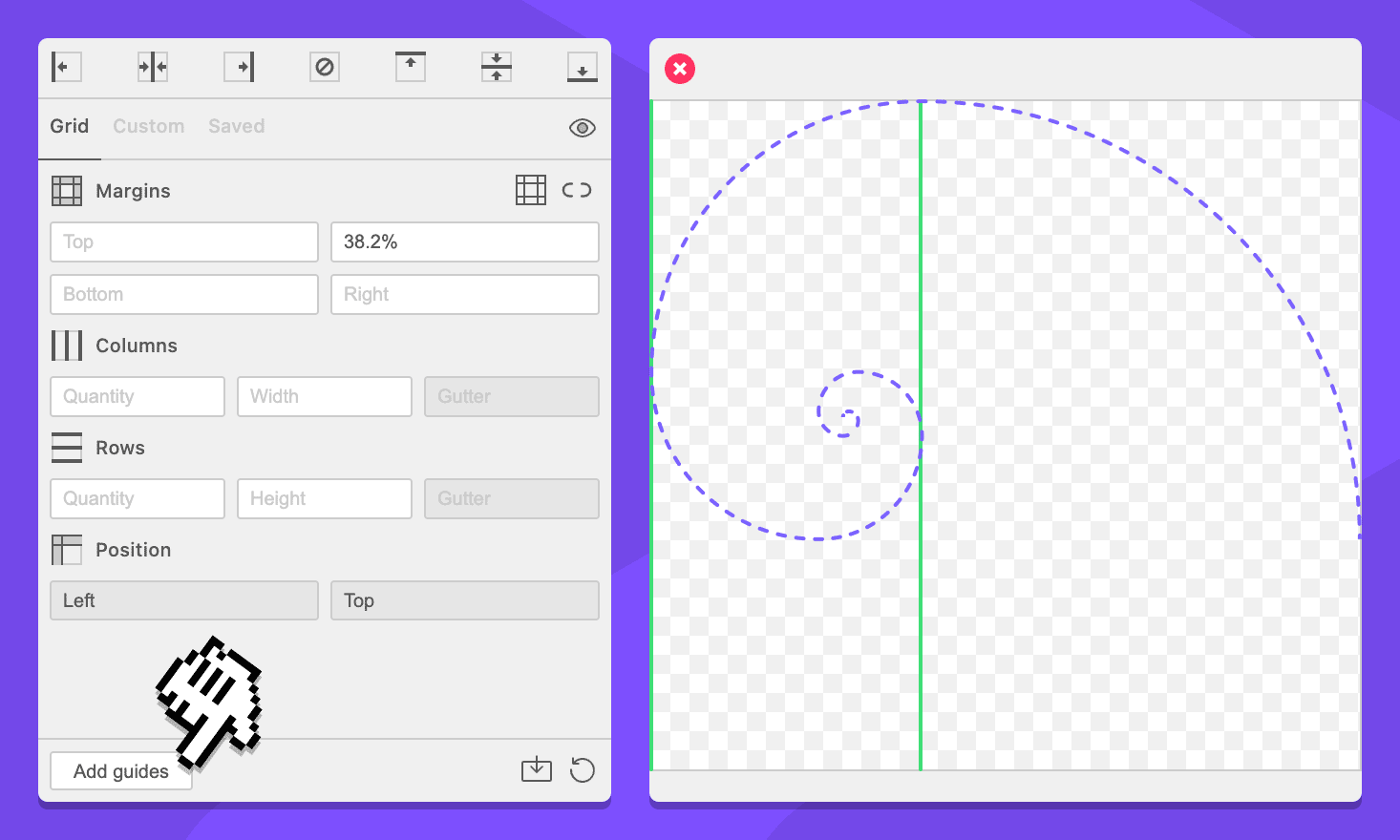
Task: Switch to the Custom tab
Action: point(148,126)
